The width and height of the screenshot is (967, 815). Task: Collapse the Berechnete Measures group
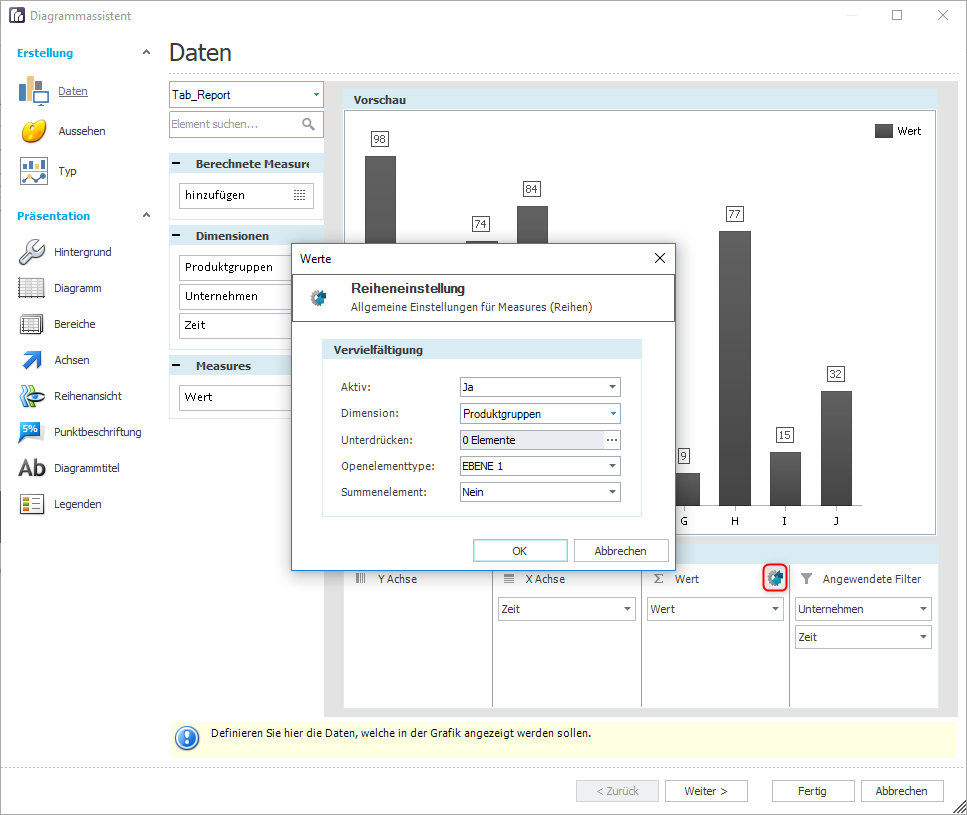pyautogui.click(x=176, y=164)
